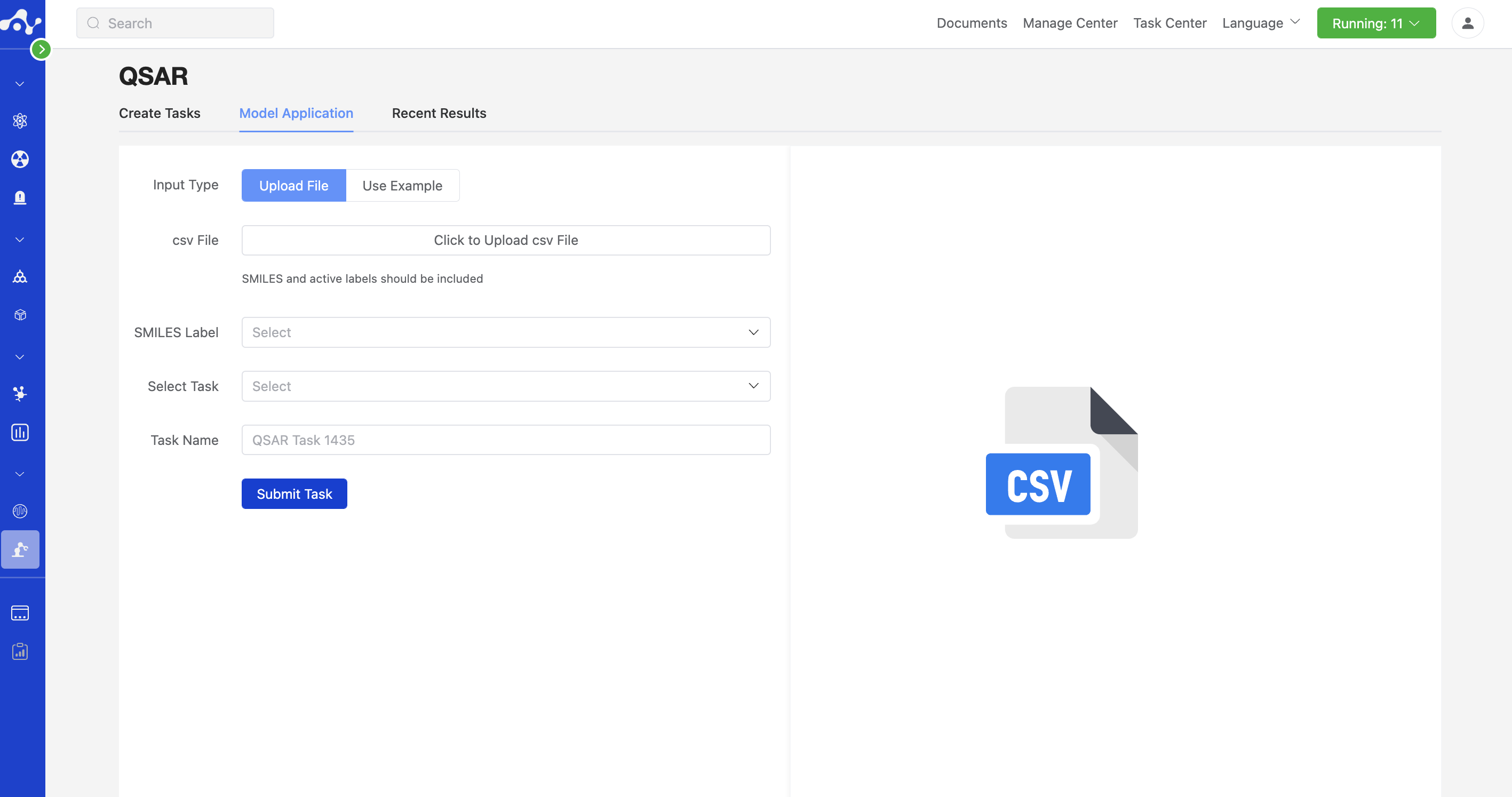Viewport: 1512px width, 797px height.
Task: Open the clipboard statistics icon in sidebar
Action: click(19, 651)
